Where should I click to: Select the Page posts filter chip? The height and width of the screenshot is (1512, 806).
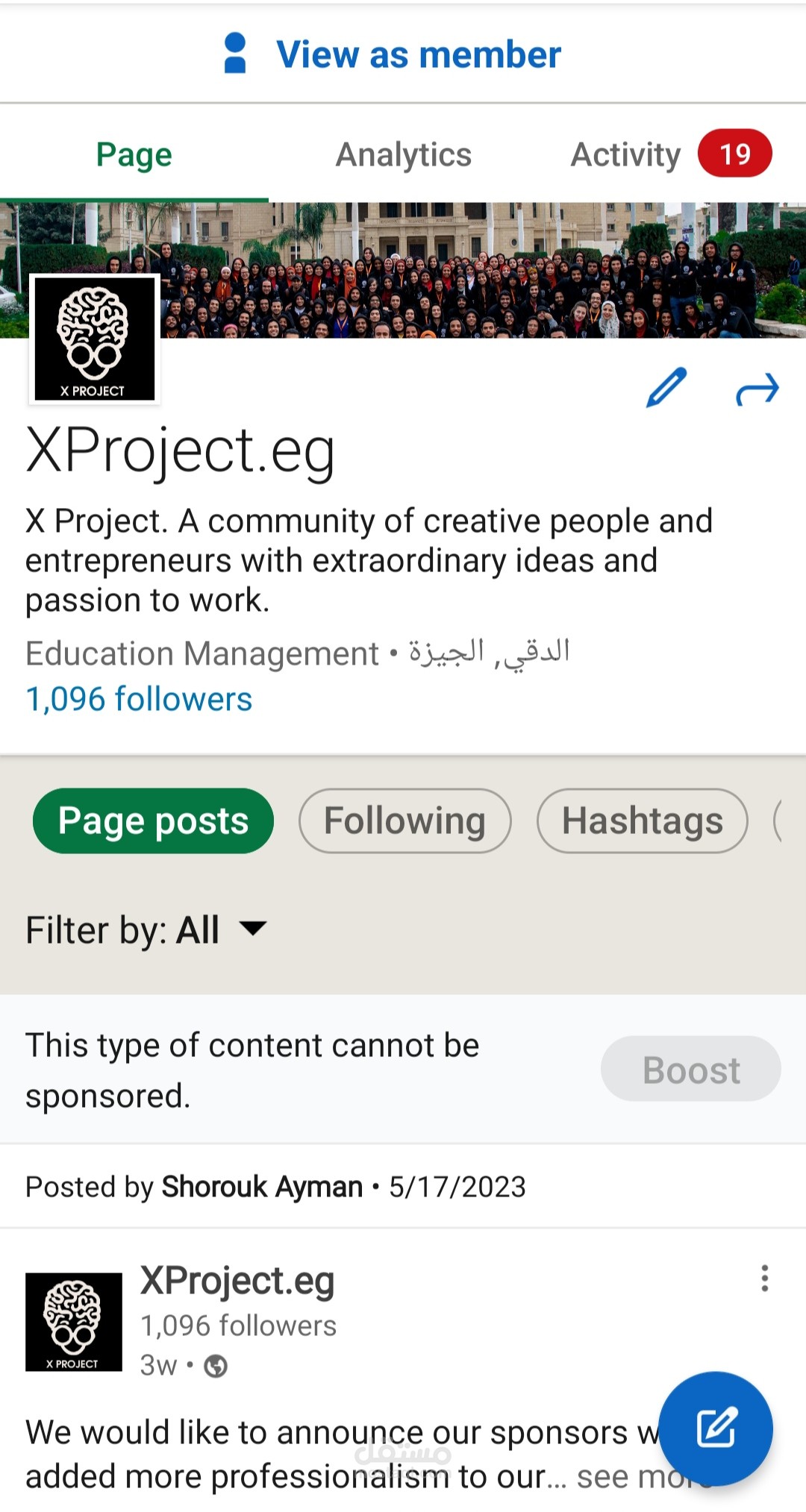point(153,821)
